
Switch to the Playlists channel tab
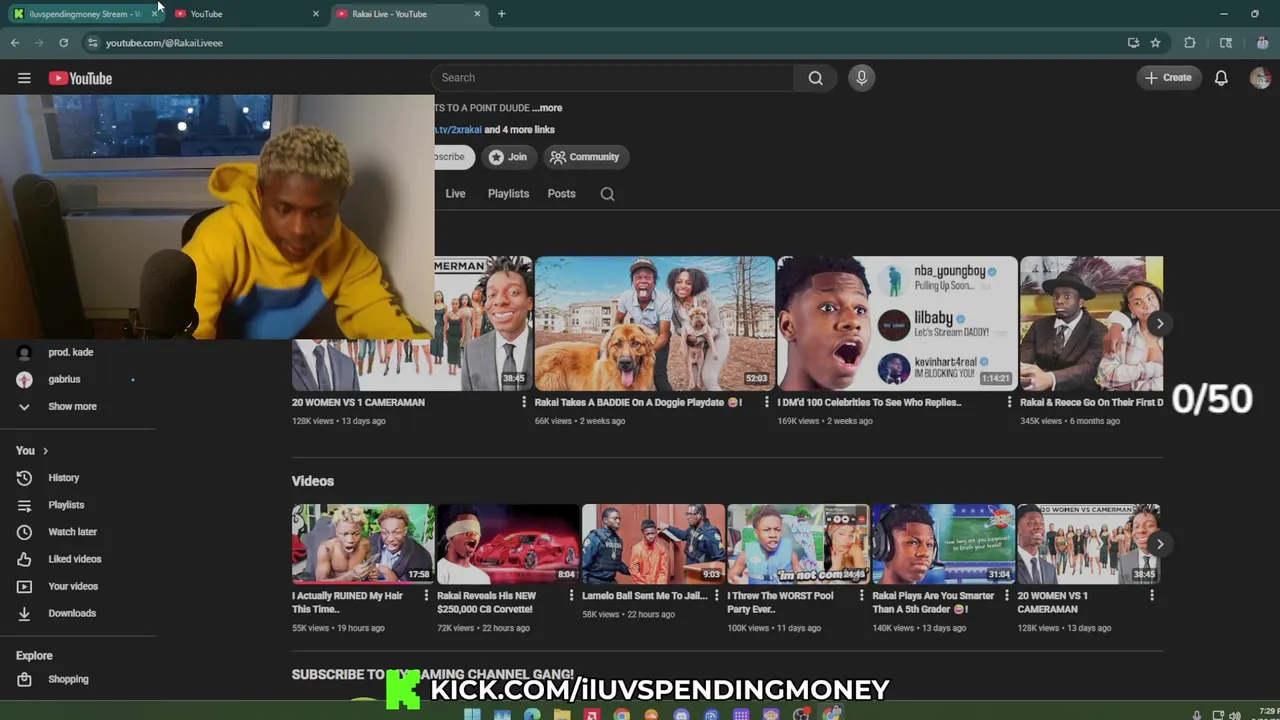[x=508, y=194]
